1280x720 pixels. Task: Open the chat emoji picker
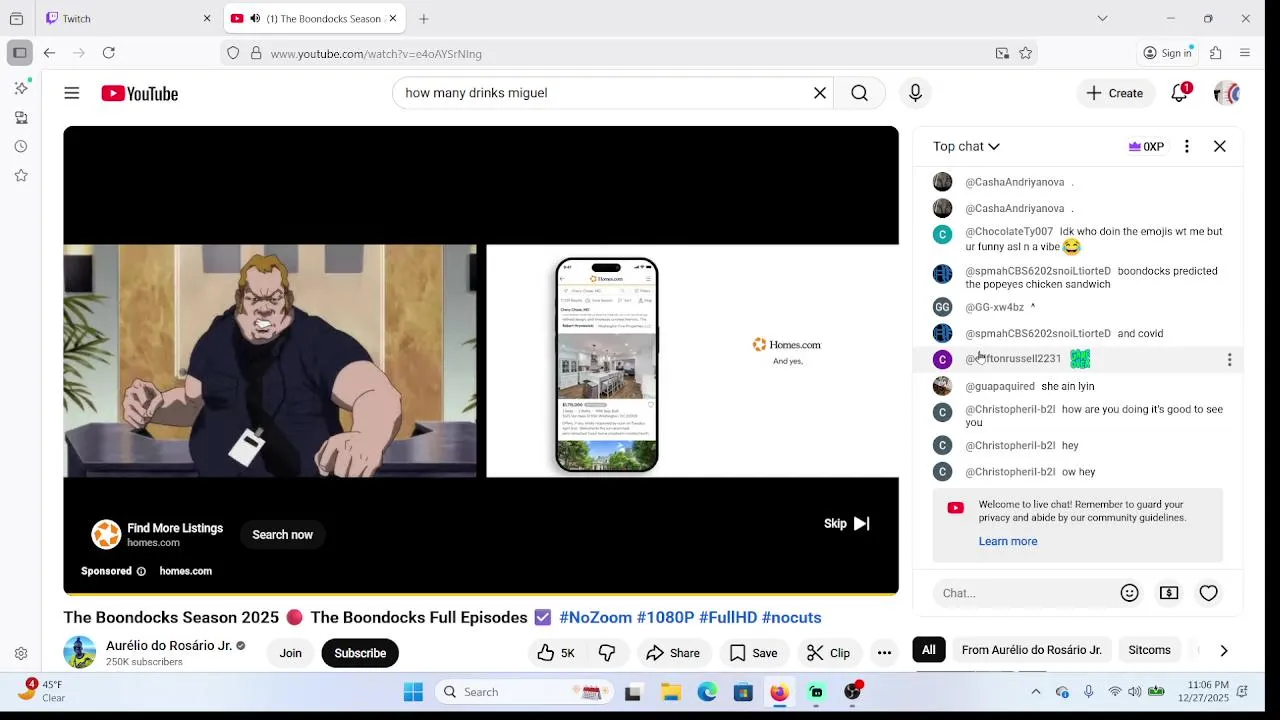(1130, 593)
